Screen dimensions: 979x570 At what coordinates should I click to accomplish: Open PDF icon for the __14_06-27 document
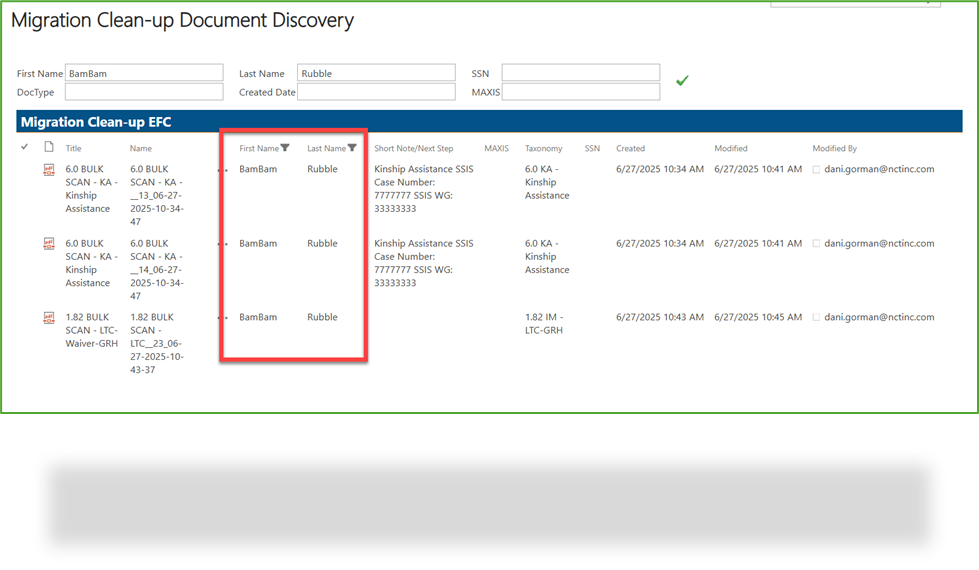(x=49, y=244)
